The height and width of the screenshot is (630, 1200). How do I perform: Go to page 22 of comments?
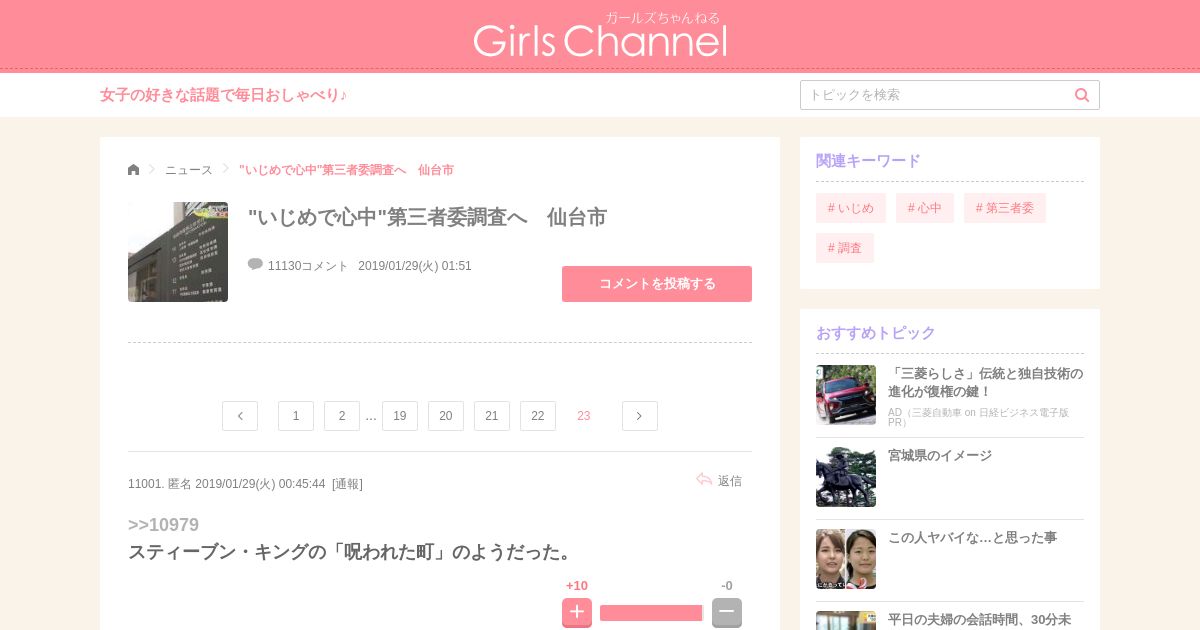coord(538,416)
